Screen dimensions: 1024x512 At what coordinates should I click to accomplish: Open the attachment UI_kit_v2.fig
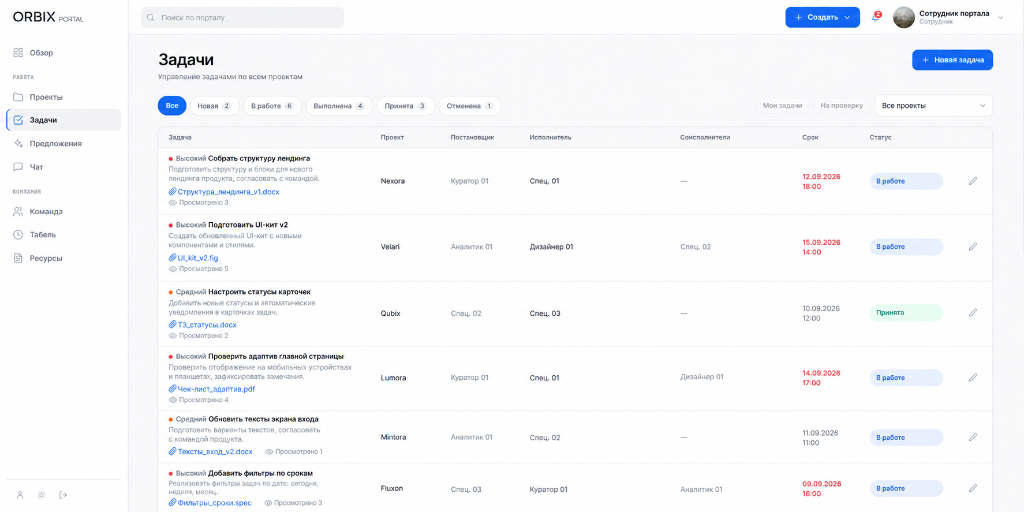(193, 258)
